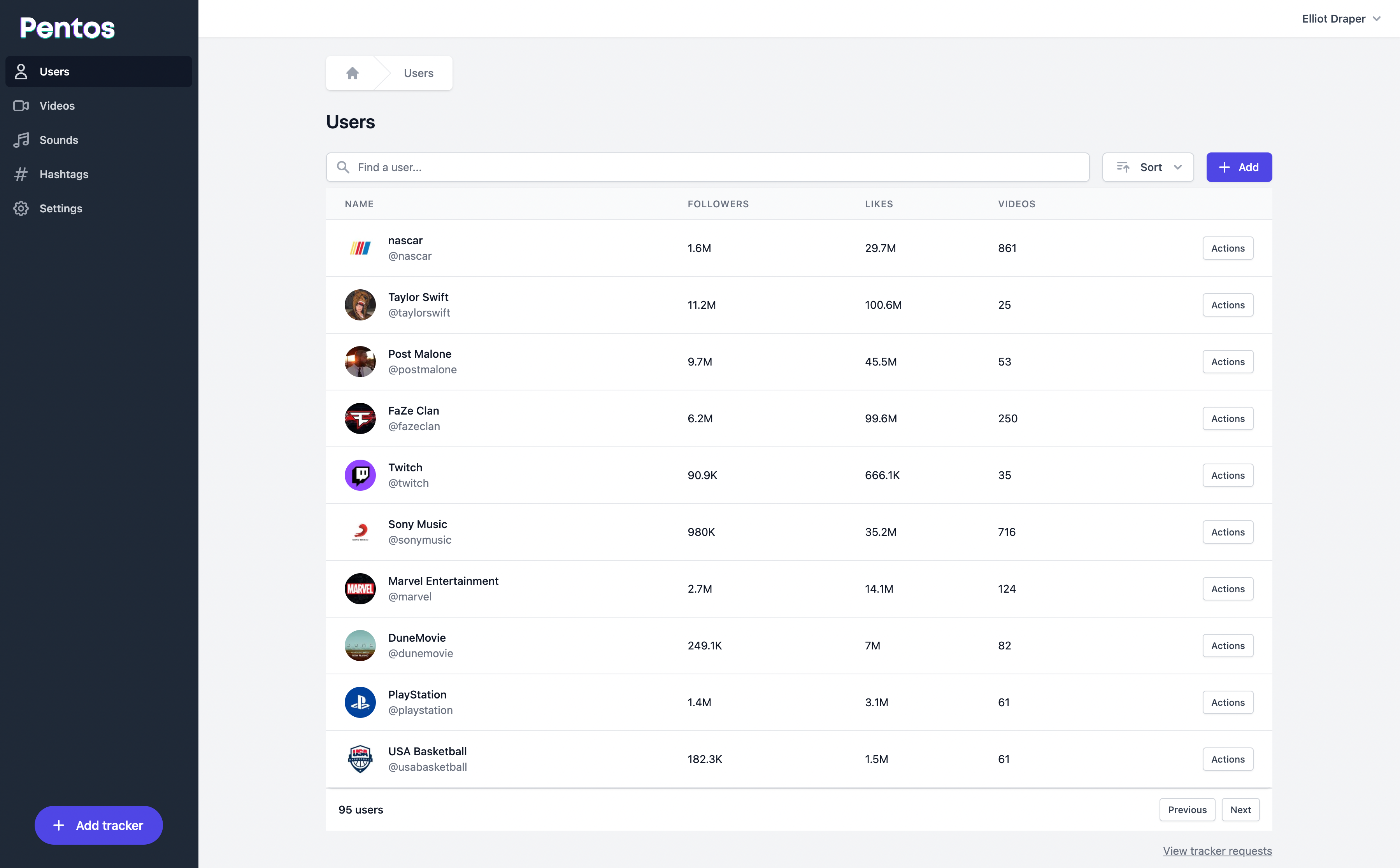This screenshot has height=868, width=1400.
Task: Open Actions for Taylor Swift
Action: pyautogui.click(x=1228, y=305)
